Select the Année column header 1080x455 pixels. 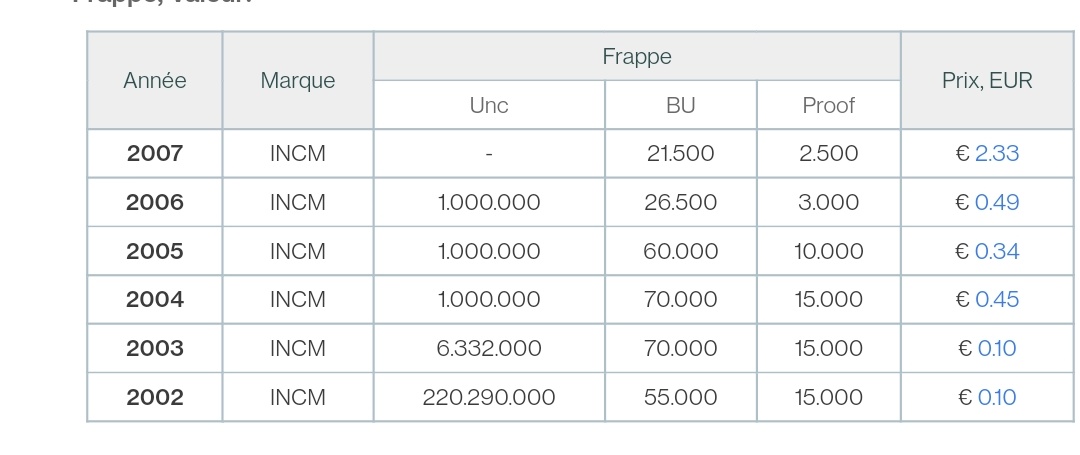click(x=155, y=81)
